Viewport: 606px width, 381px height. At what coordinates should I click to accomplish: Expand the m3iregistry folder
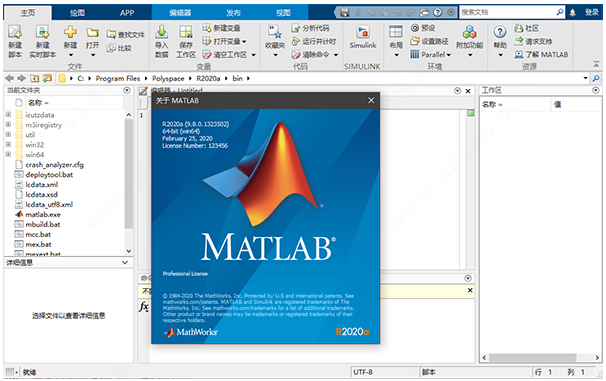click(8, 124)
